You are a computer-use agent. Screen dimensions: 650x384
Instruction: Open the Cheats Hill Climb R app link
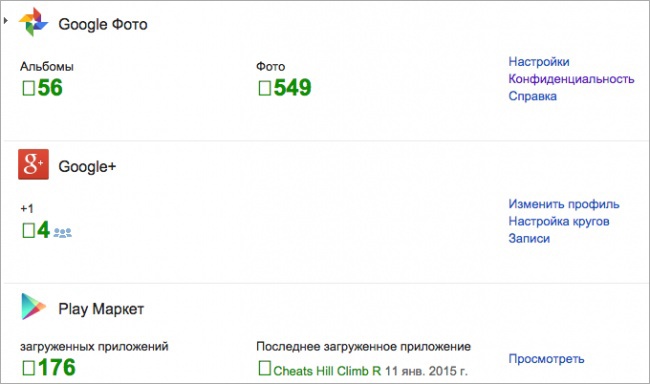(x=327, y=371)
